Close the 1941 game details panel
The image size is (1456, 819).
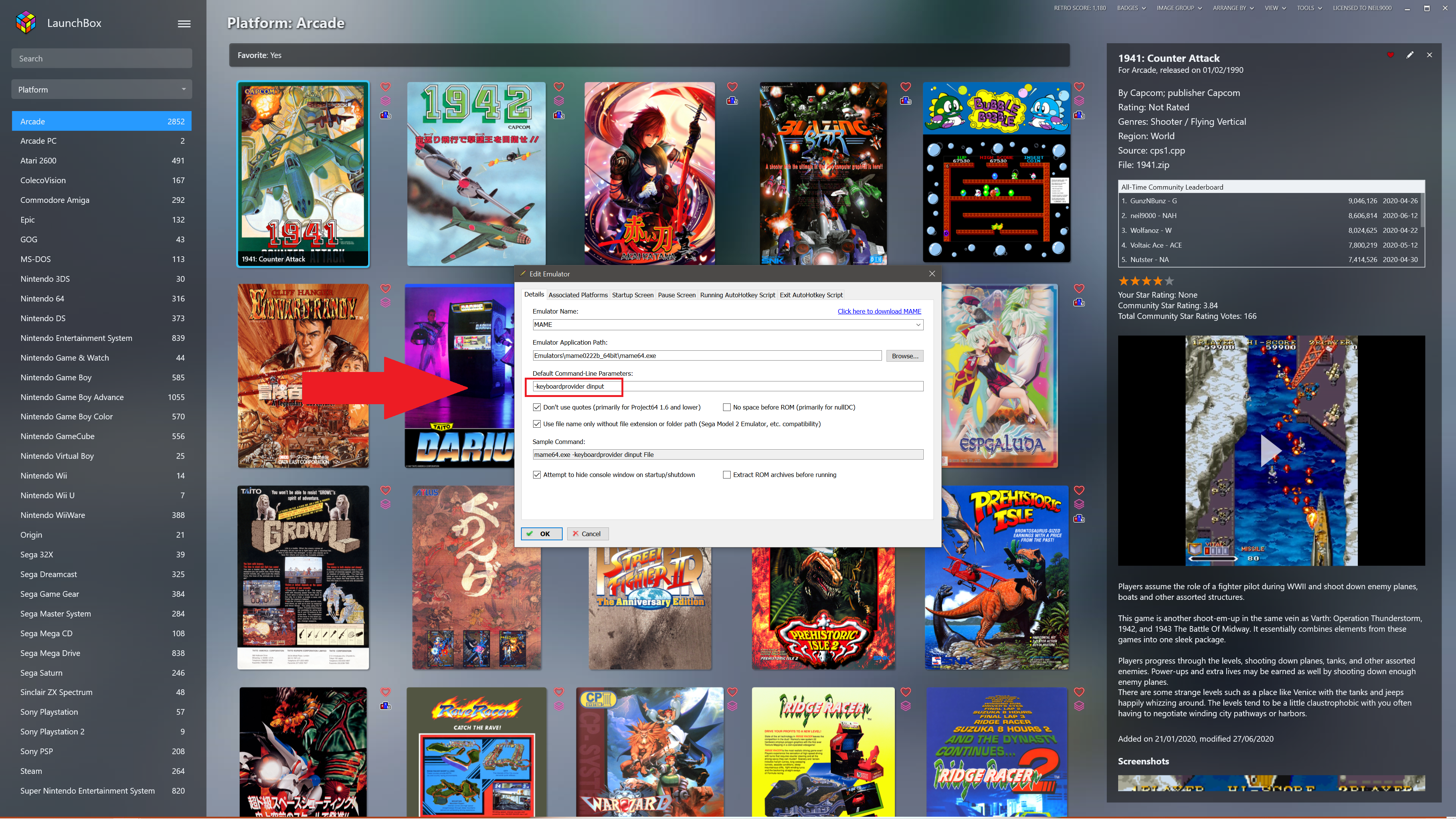[1429, 55]
